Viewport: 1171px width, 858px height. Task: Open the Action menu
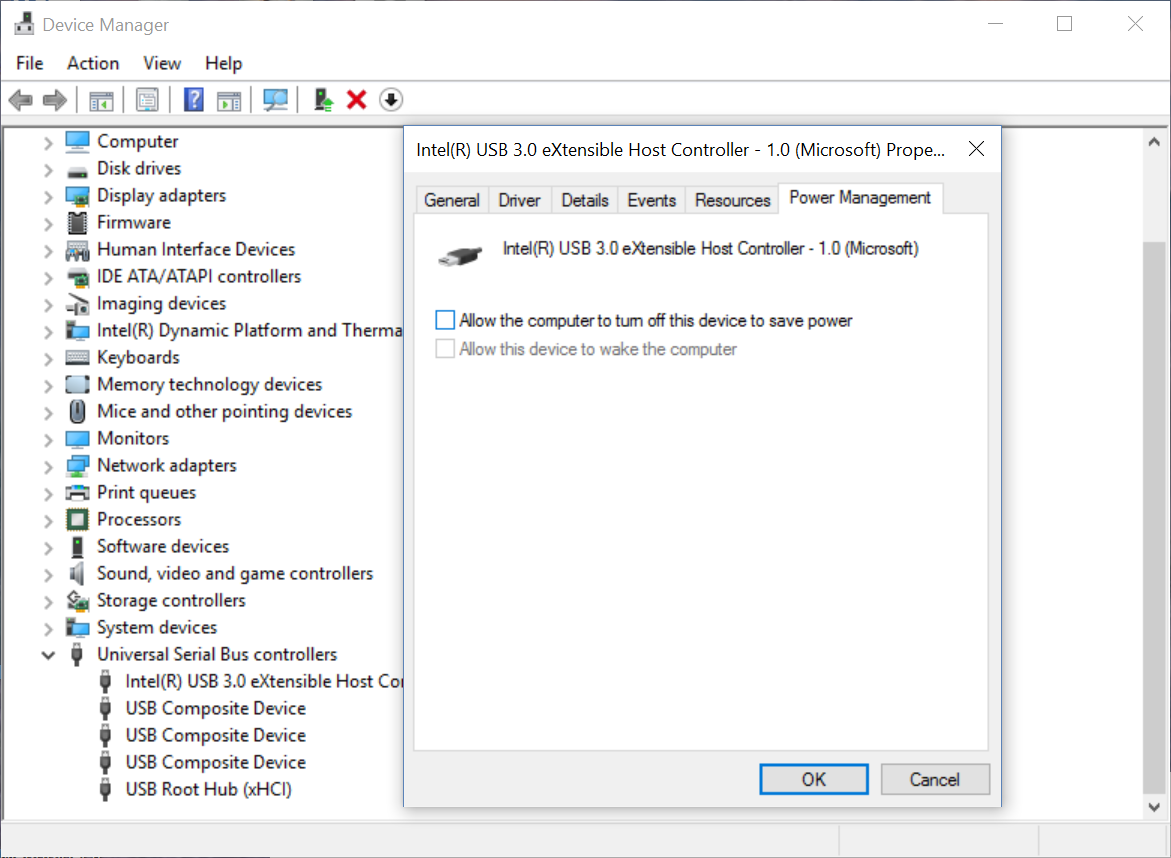93,63
